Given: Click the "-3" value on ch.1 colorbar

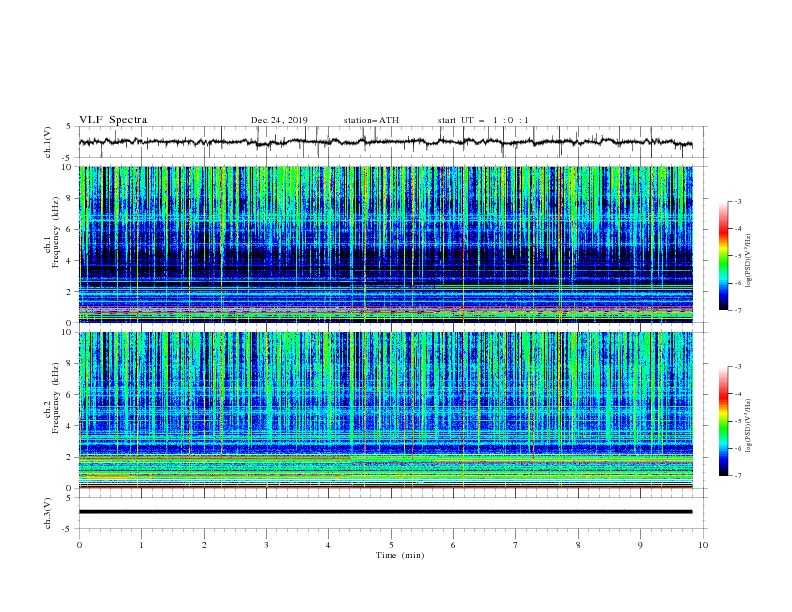Looking at the screenshot, I should coord(737,201).
